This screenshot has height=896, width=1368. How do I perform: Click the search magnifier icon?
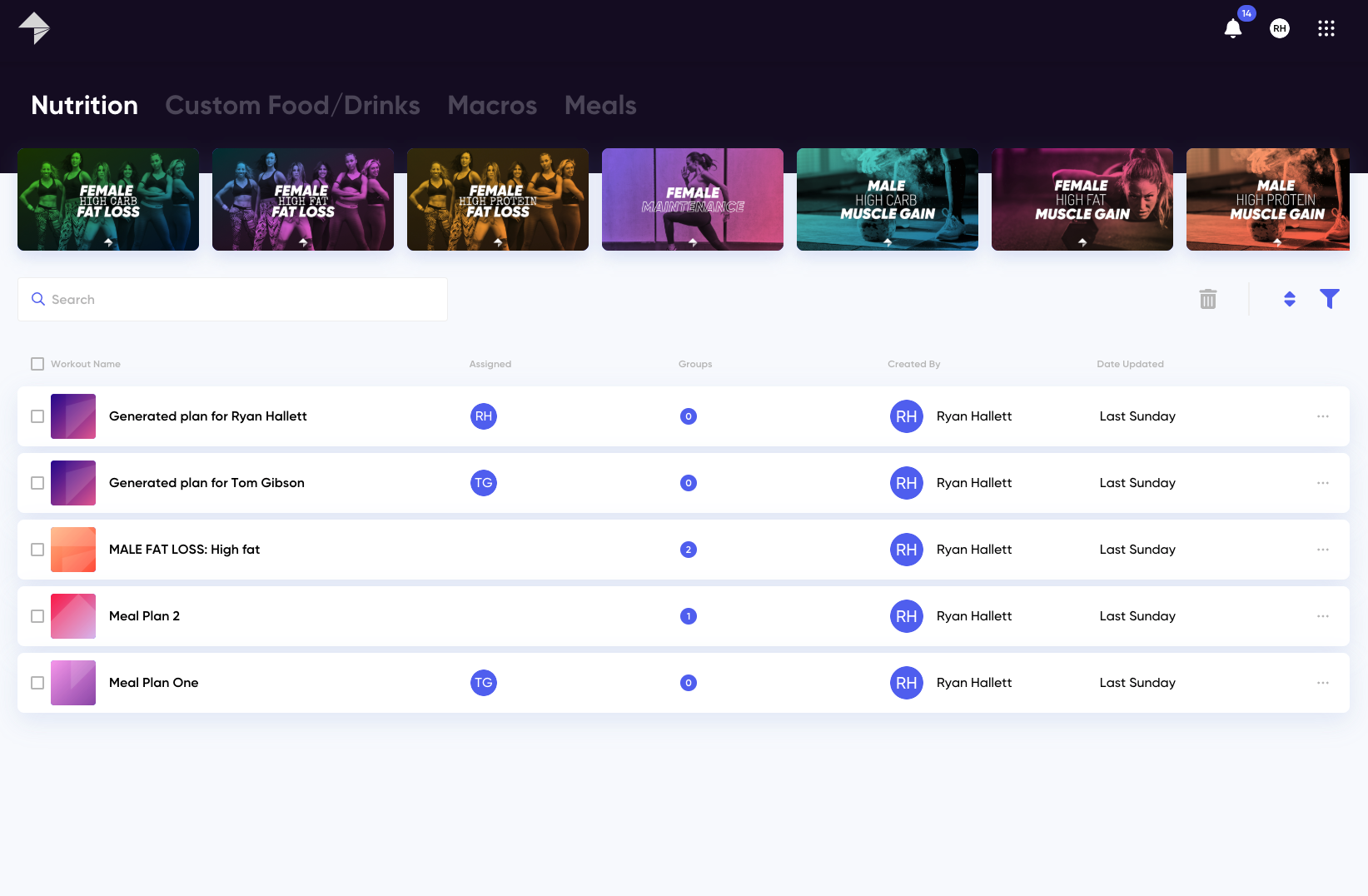pyautogui.click(x=38, y=299)
